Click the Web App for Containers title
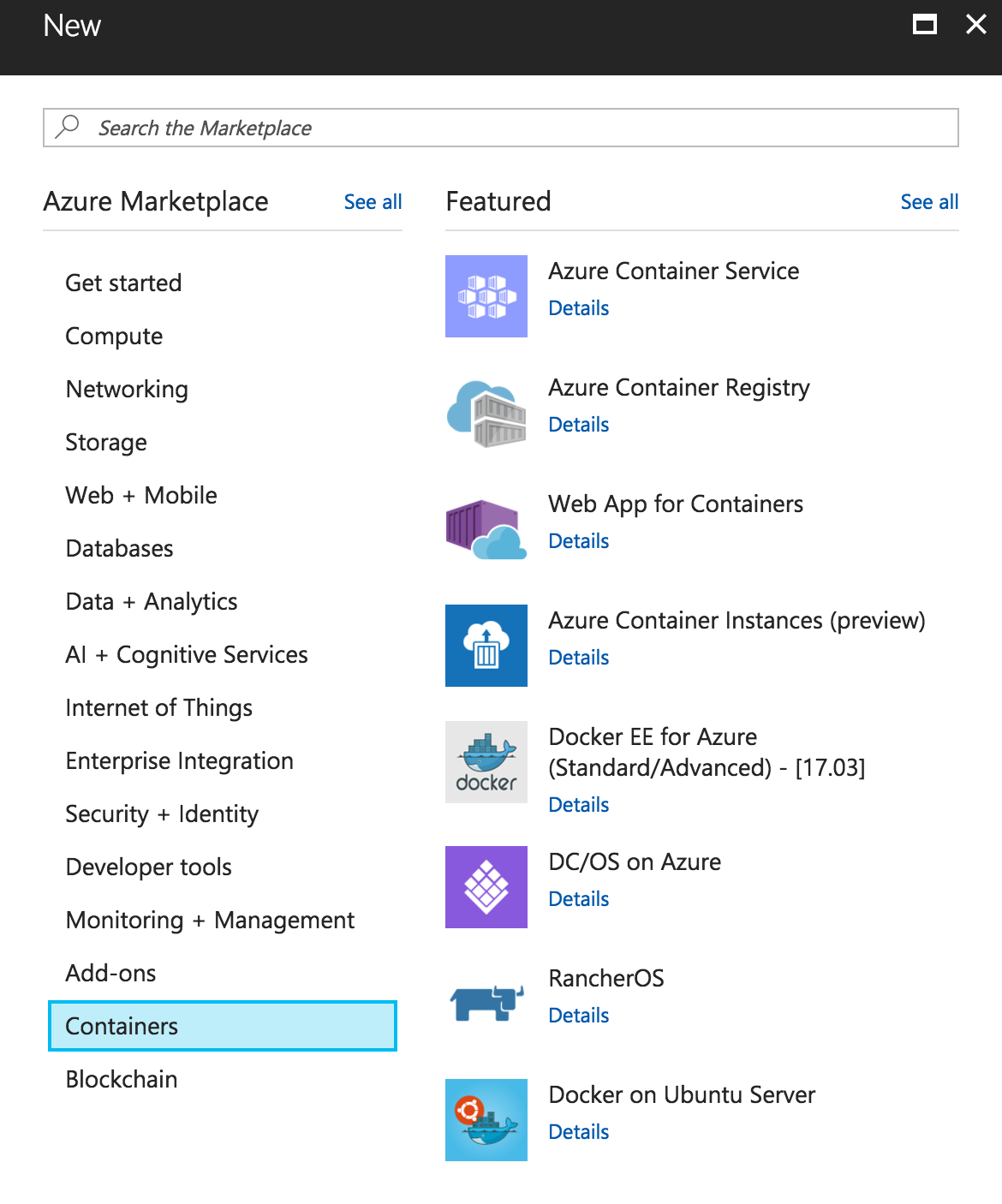Viewport: 1002px width, 1204px height. click(x=676, y=504)
